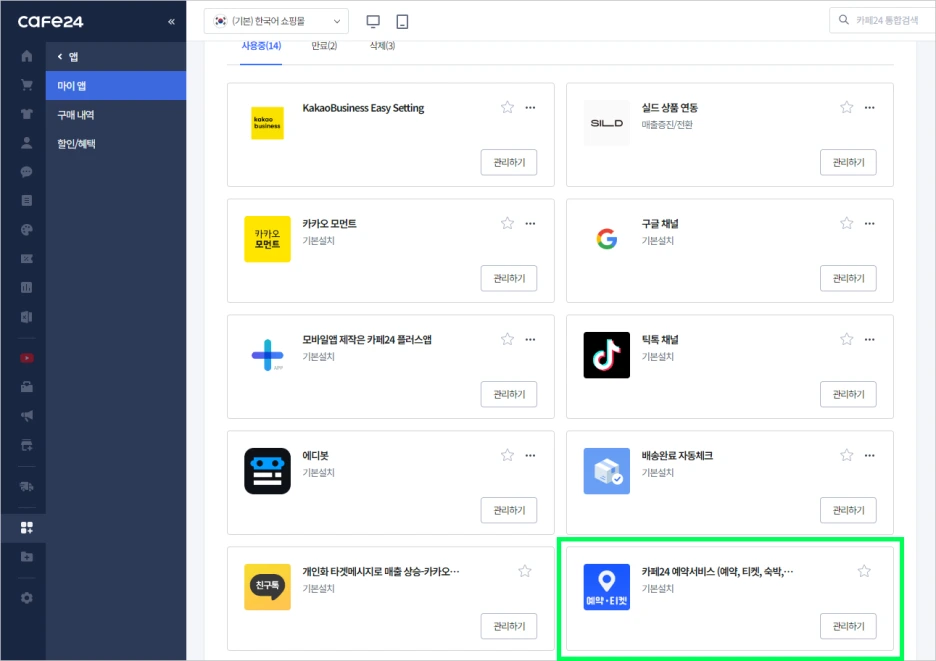Open more options for 구글 채널

pyautogui.click(x=870, y=223)
